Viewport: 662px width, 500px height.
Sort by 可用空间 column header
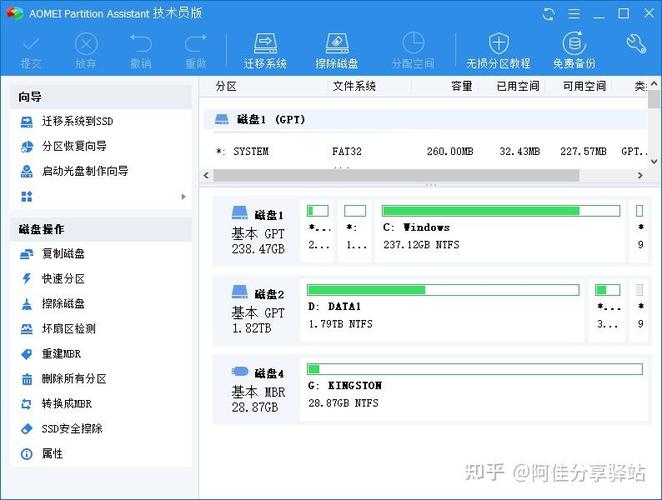[584, 86]
